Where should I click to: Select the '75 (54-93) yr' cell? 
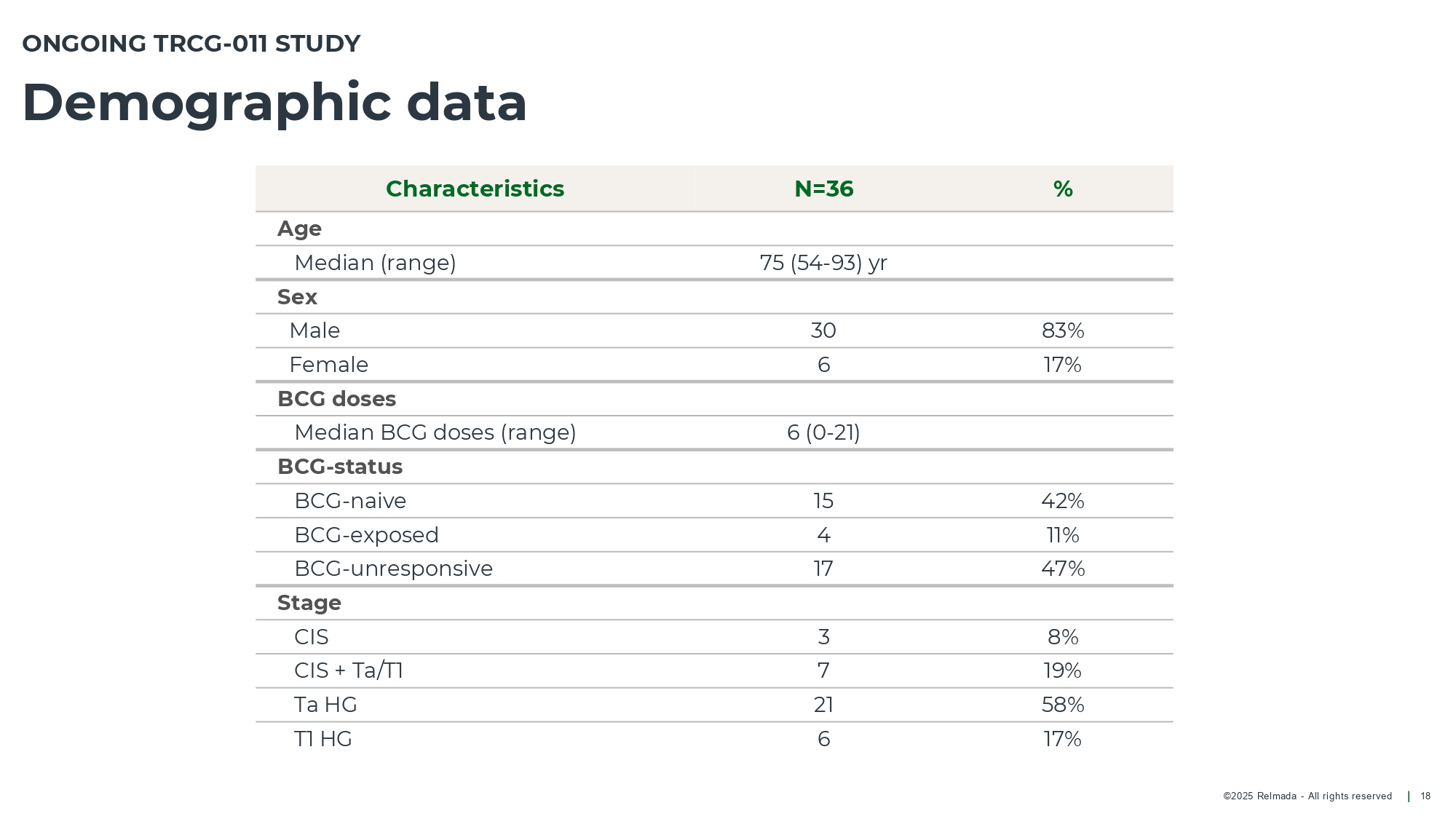click(x=823, y=263)
